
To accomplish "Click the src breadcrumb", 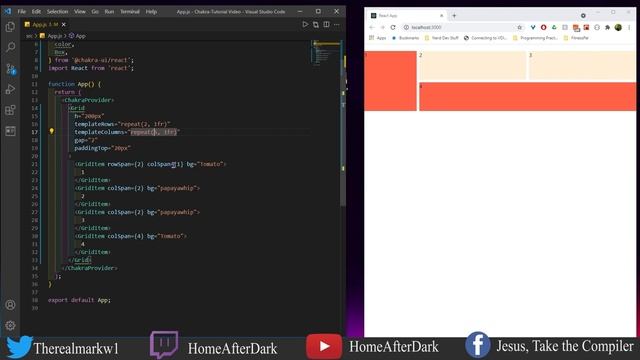I will 29,36.
